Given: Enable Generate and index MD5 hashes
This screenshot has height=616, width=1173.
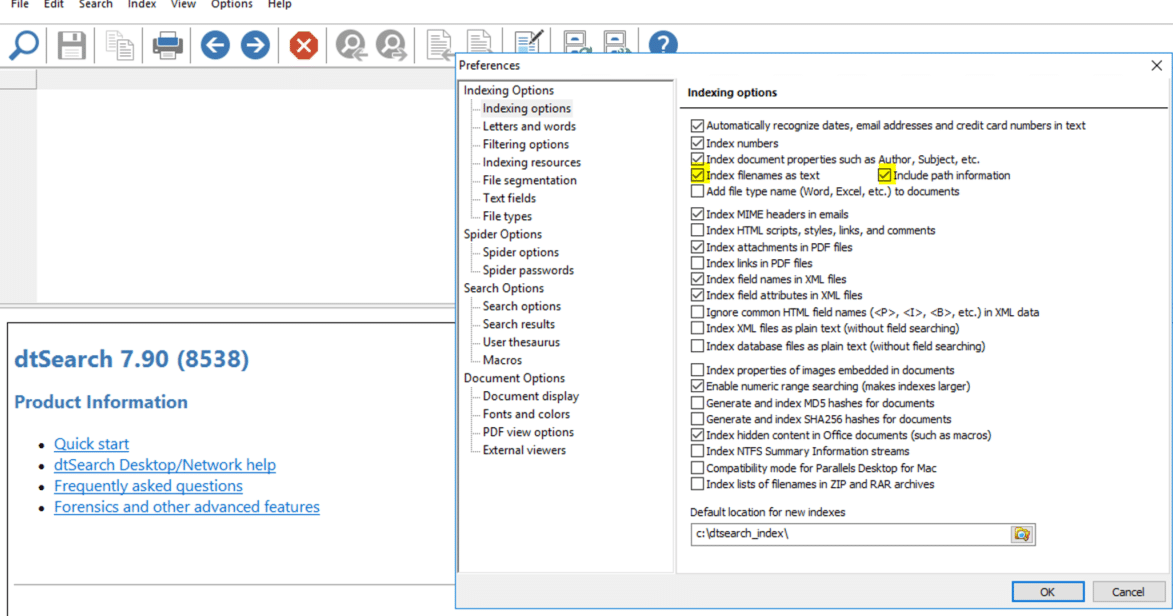Looking at the screenshot, I should 697,403.
